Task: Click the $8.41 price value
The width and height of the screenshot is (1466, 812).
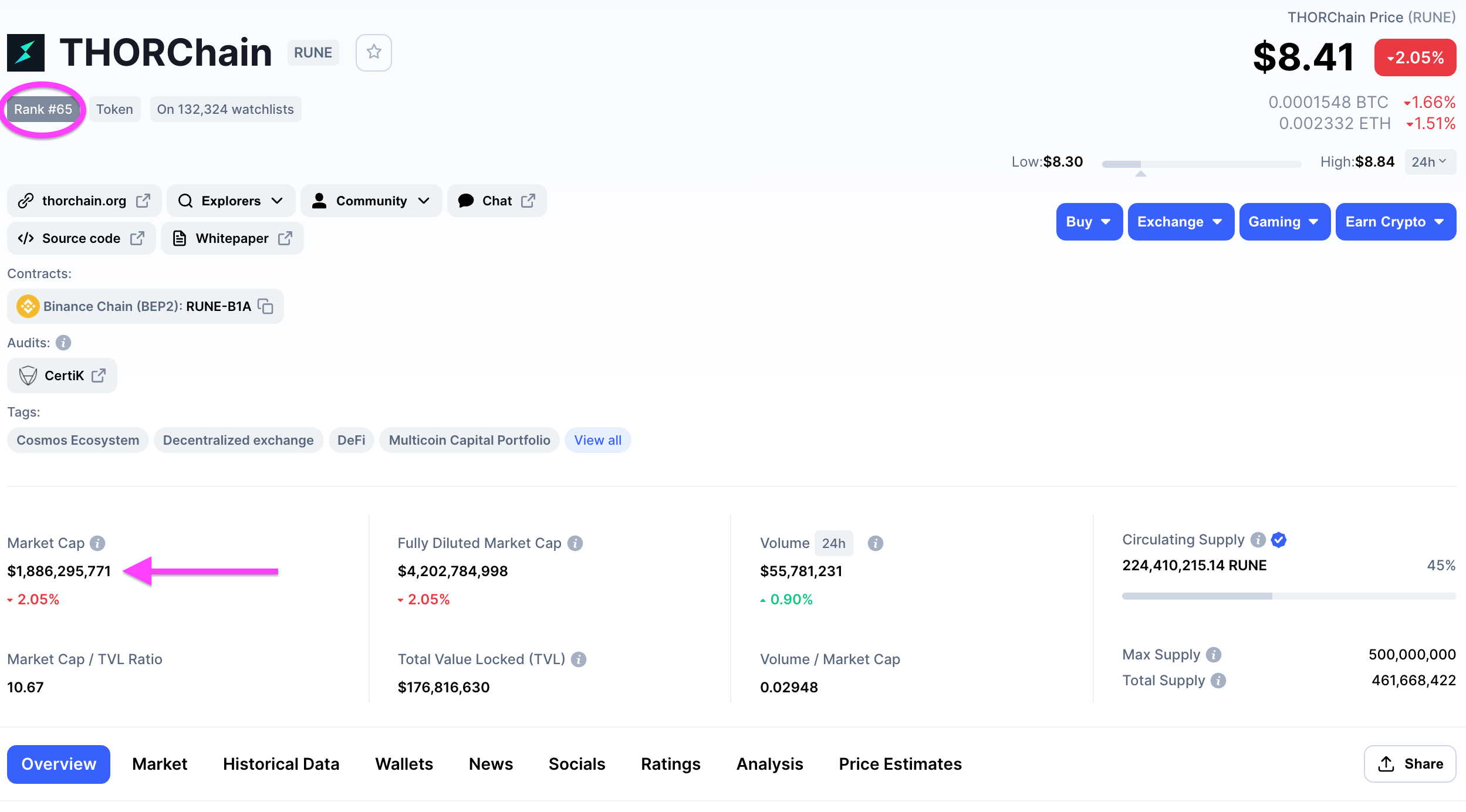Action: click(x=1303, y=57)
